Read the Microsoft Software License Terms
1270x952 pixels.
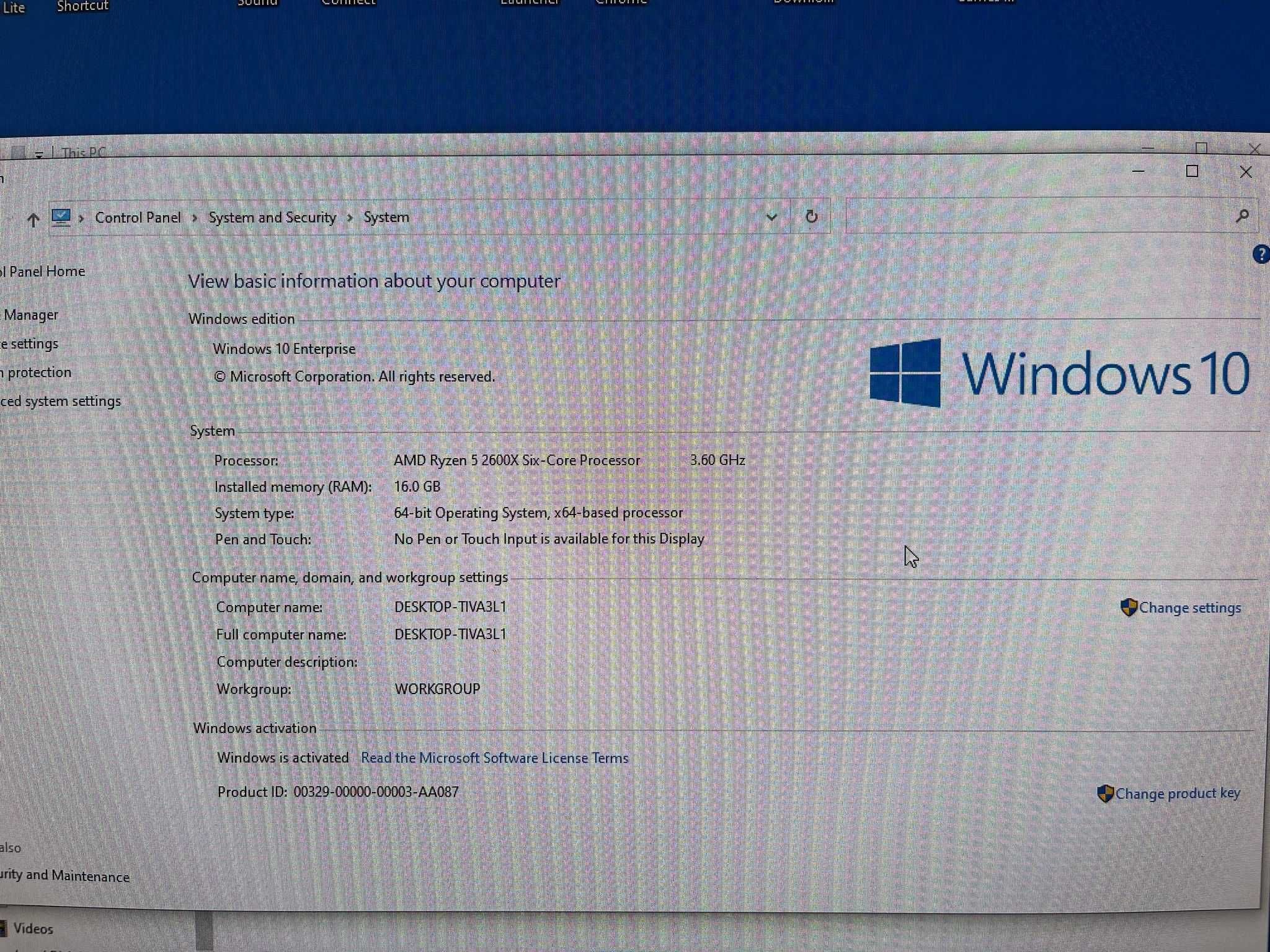click(x=494, y=758)
